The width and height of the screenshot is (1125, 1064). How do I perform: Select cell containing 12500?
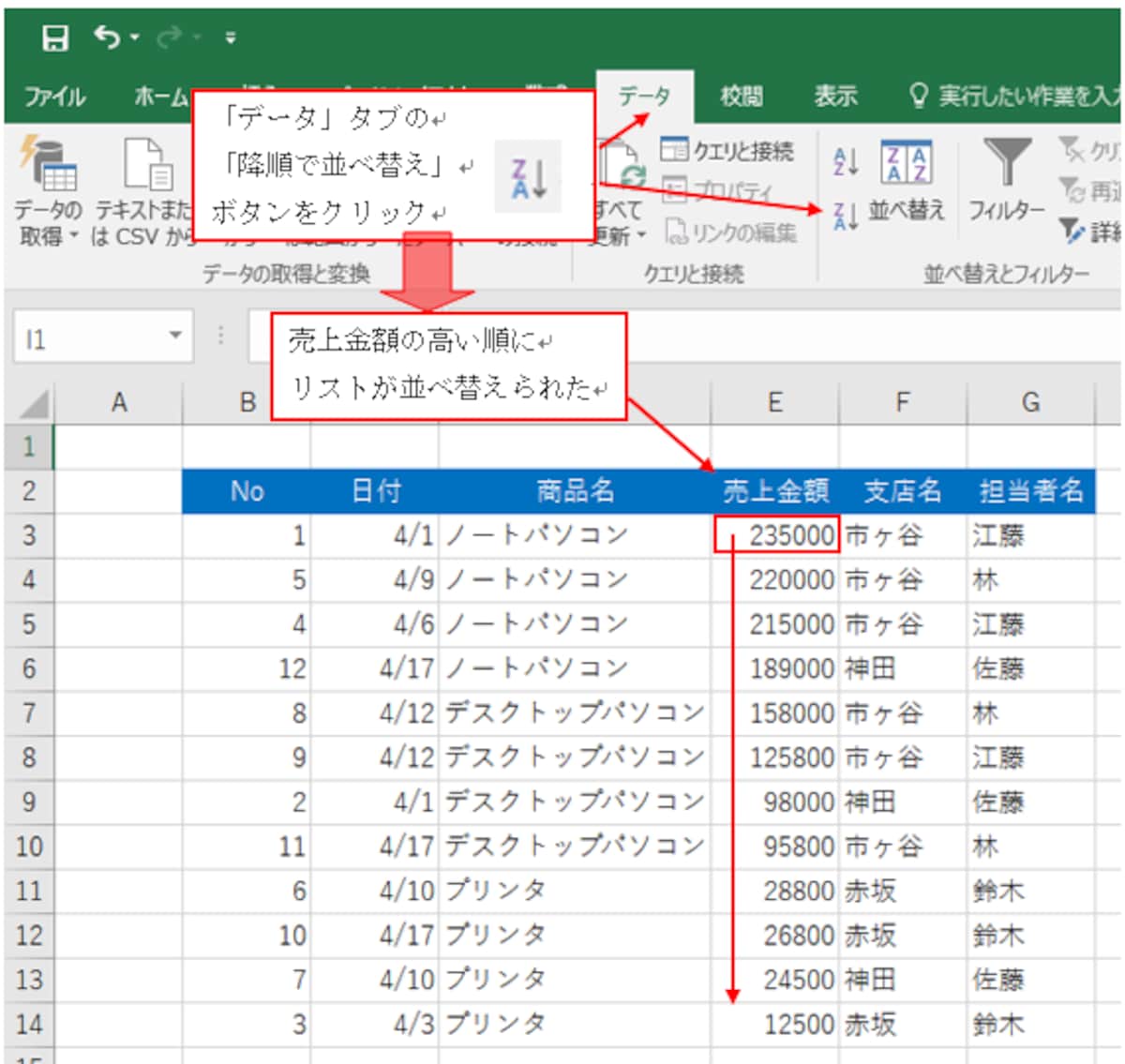click(x=775, y=1024)
